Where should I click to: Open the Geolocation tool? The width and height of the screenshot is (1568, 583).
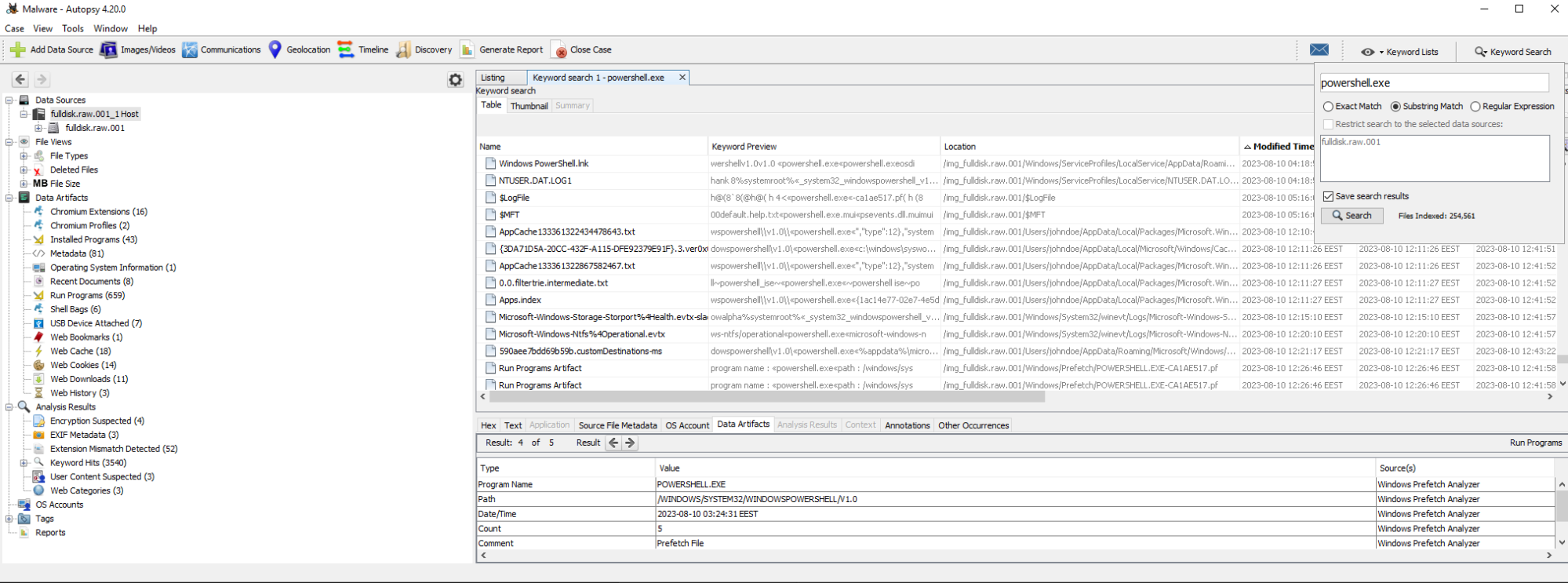[300, 49]
